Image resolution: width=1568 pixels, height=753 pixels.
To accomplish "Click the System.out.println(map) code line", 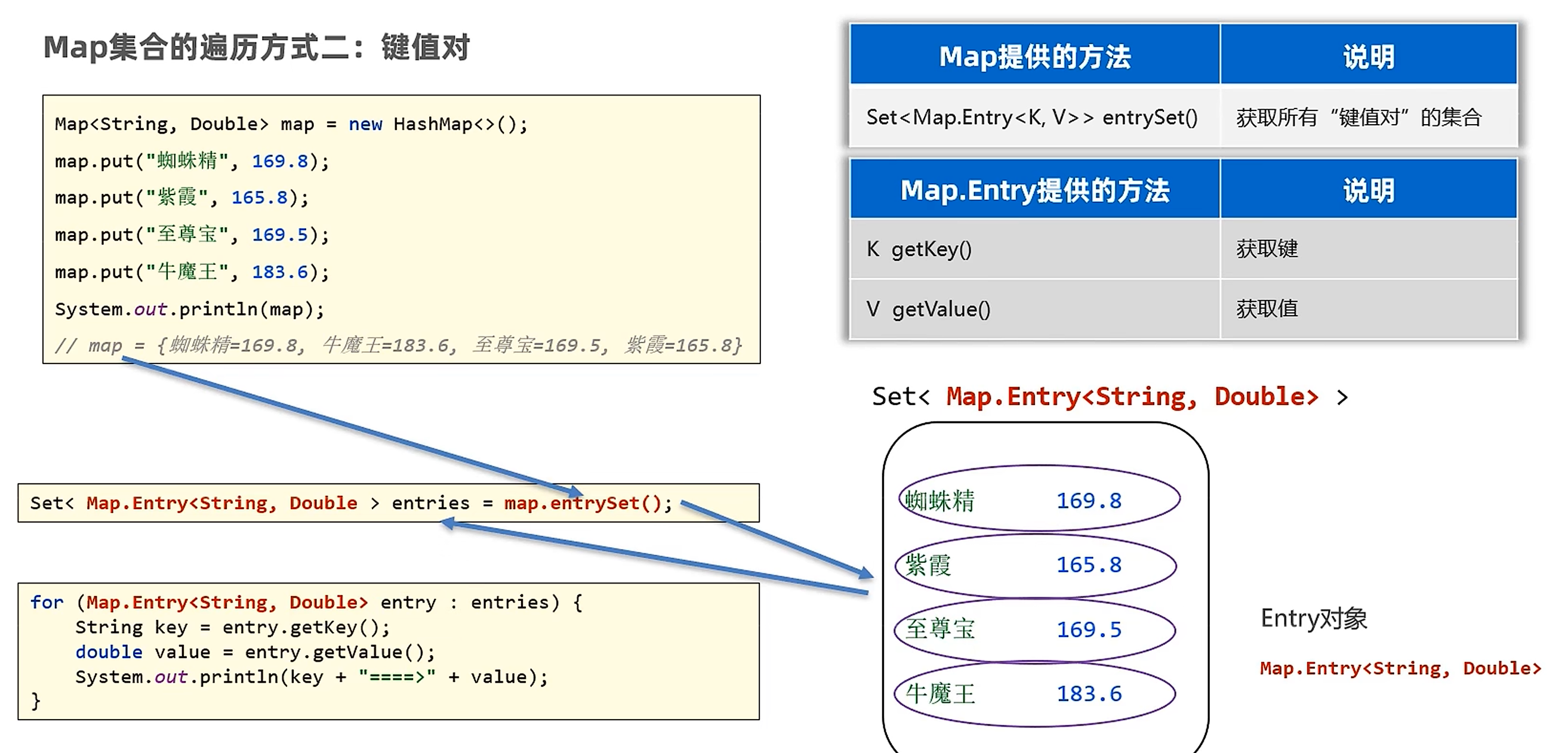I will (x=189, y=309).
